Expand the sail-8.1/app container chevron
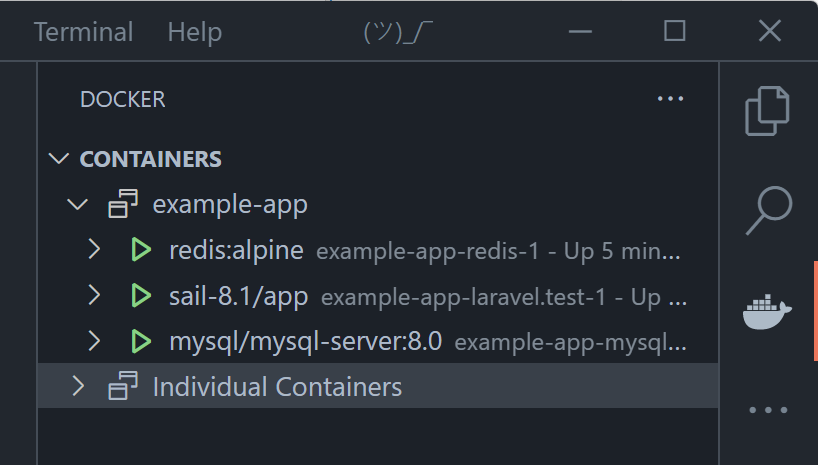The height and width of the screenshot is (465, 818). [x=95, y=296]
